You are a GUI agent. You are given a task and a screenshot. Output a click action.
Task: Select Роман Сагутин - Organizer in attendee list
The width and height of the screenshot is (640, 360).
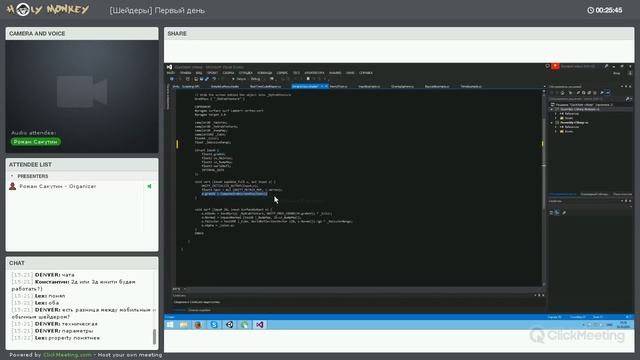click(x=58, y=186)
